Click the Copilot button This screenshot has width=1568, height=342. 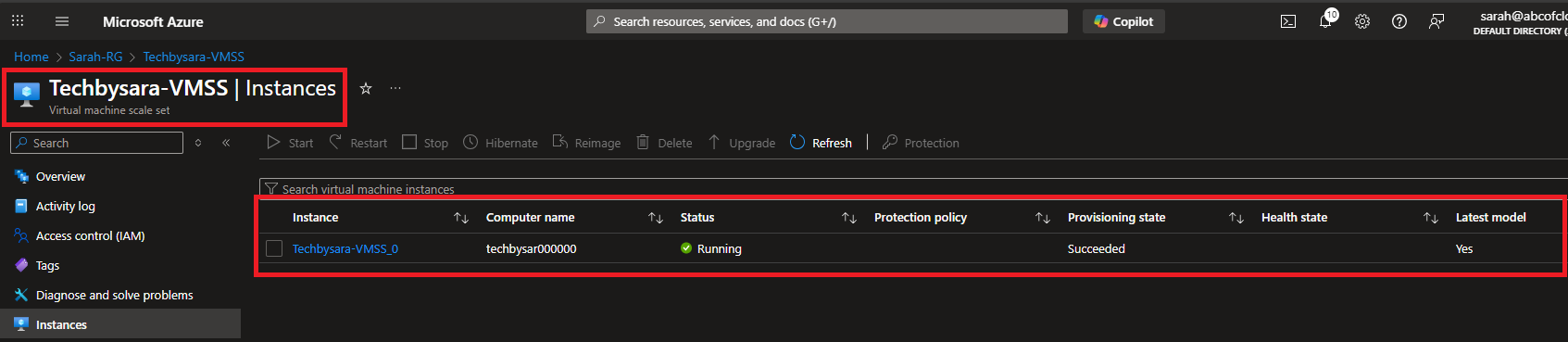tap(1123, 21)
